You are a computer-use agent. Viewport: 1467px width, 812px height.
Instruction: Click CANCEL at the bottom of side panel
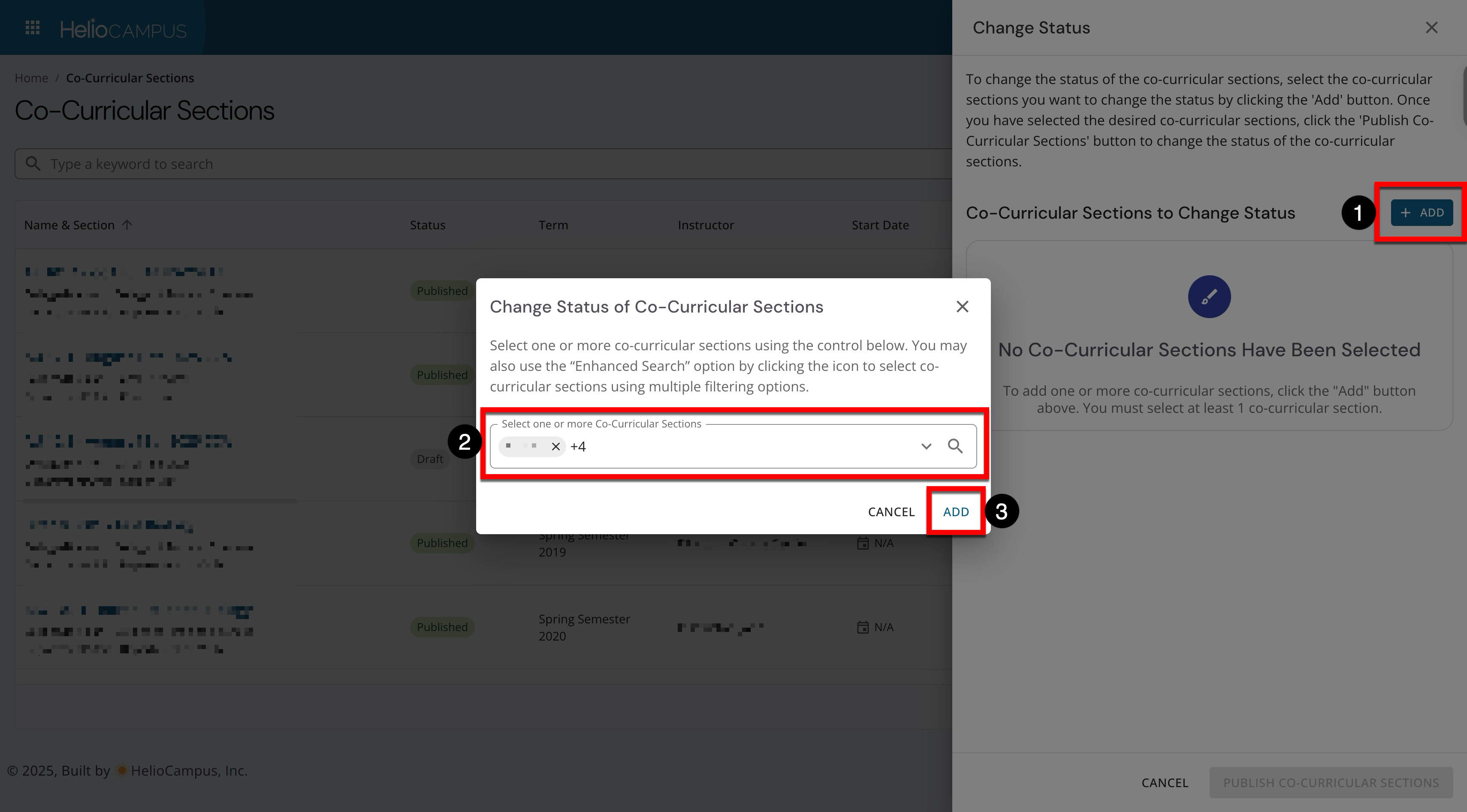click(x=1165, y=782)
